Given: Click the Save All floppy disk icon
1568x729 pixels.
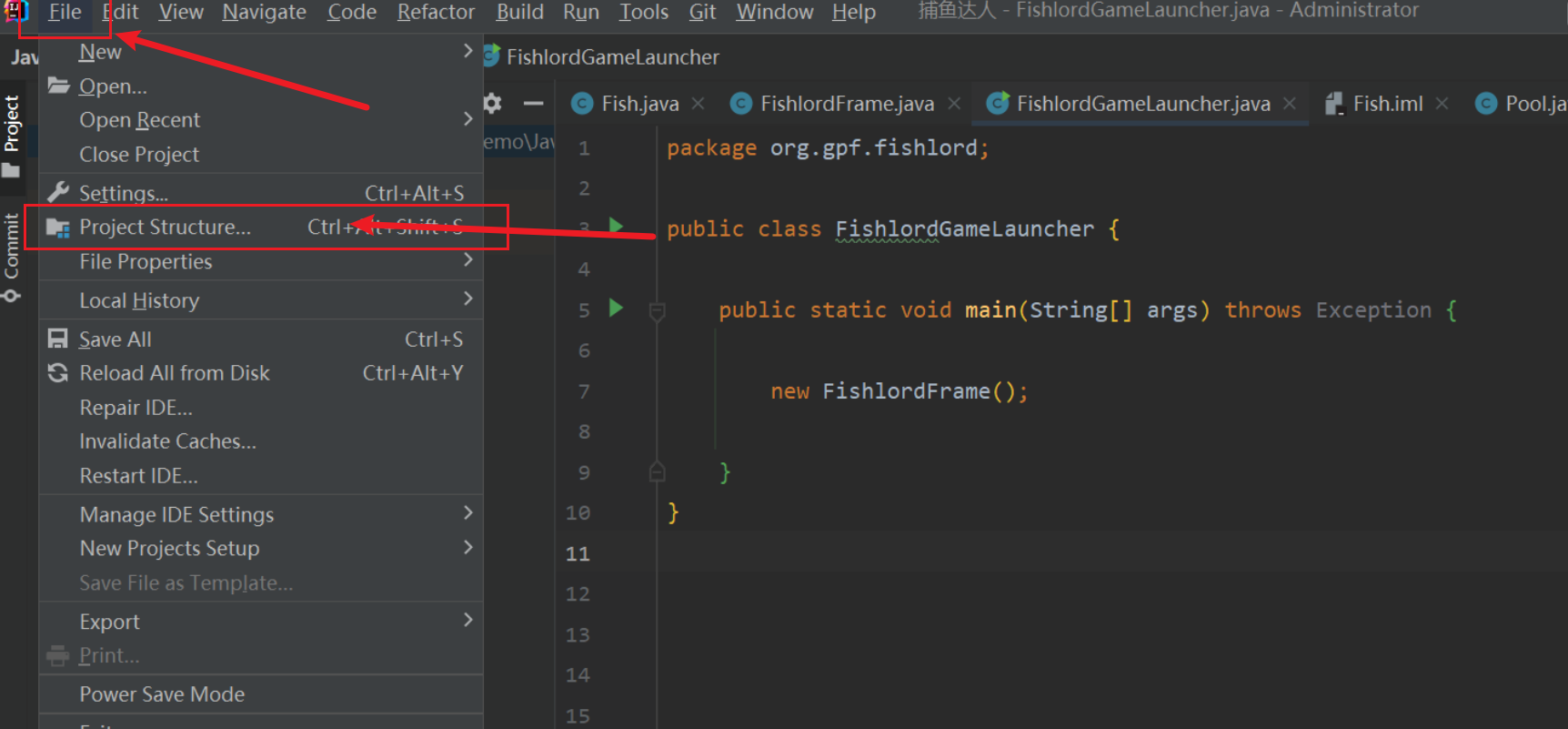Looking at the screenshot, I should pos(58,339).
